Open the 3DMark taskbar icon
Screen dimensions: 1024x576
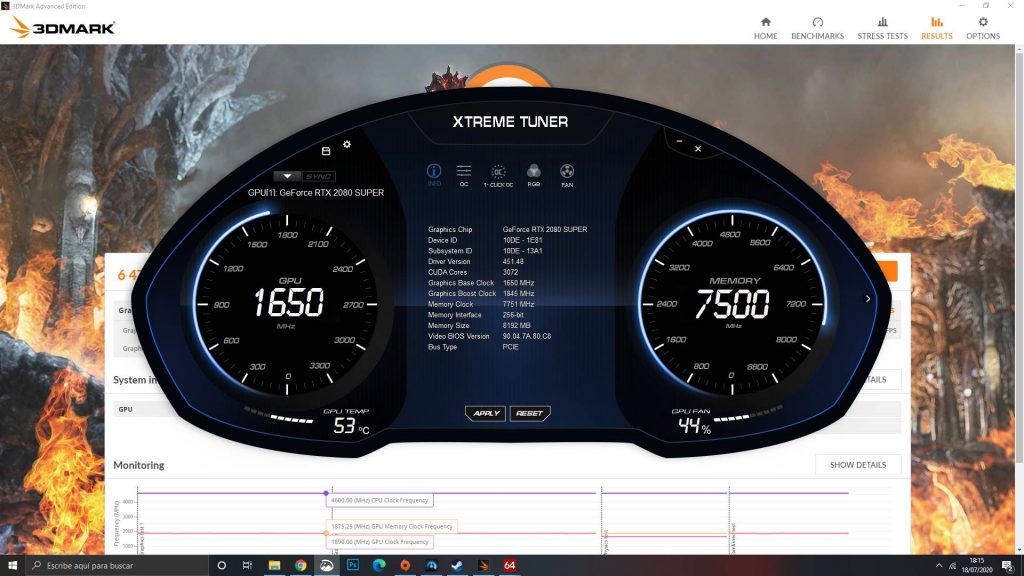tap(483, 566)
